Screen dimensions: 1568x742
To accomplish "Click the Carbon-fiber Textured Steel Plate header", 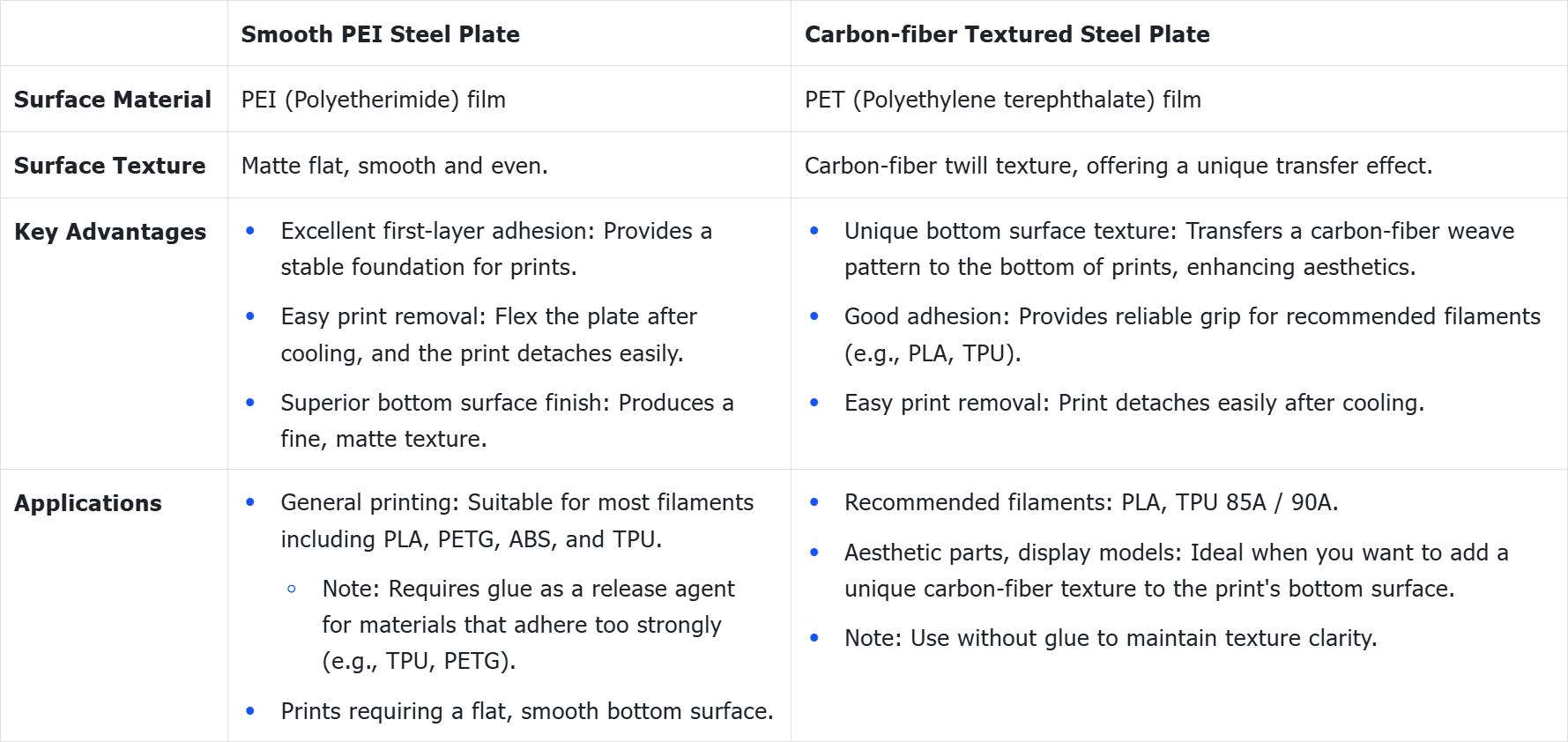I will 1007,34.
